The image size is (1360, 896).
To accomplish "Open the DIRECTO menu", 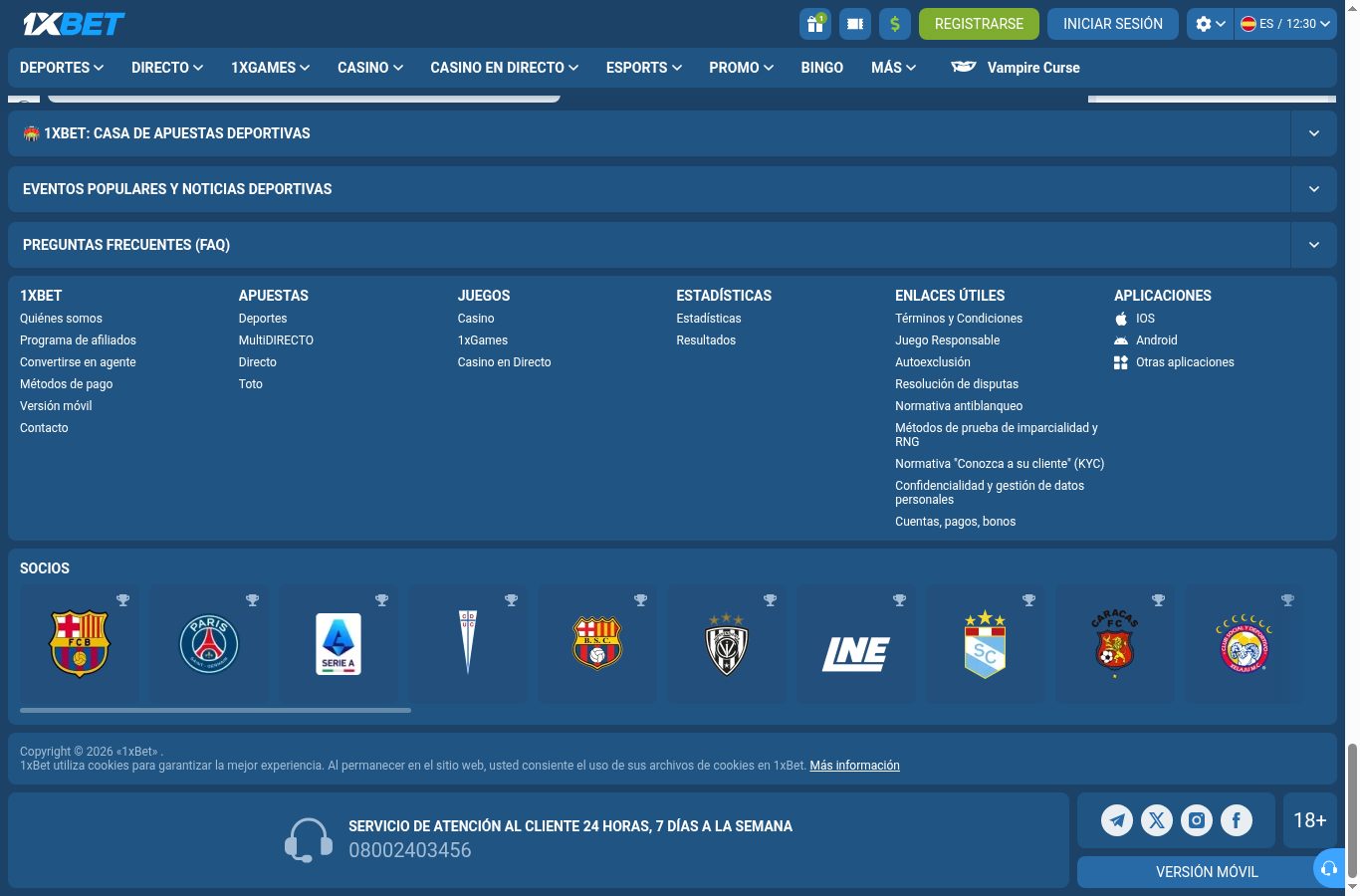I will click(167, 68).
